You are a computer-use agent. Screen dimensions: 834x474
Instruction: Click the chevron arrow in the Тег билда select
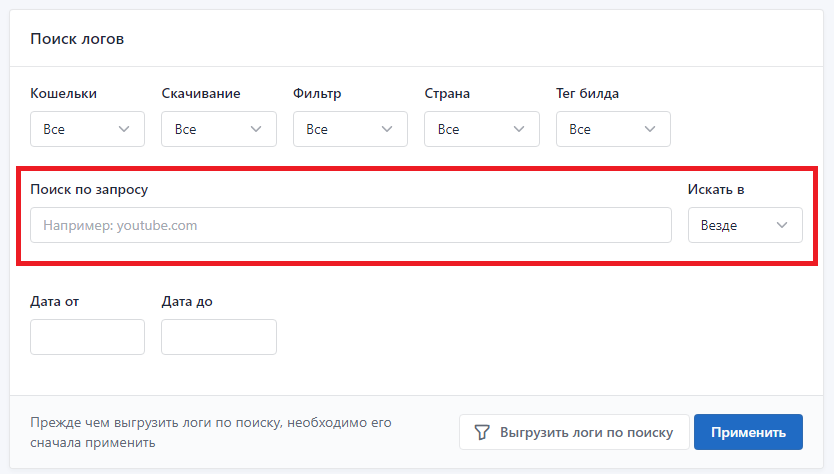point(650,129)
